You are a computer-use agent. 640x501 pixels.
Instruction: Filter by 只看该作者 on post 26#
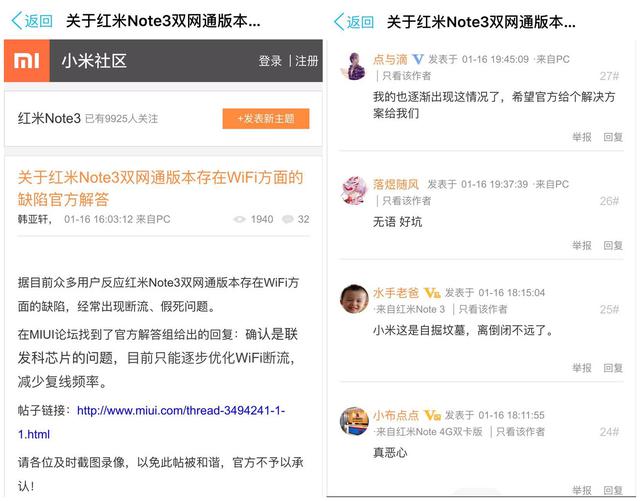pyautogui.click(x=407, y=201)
